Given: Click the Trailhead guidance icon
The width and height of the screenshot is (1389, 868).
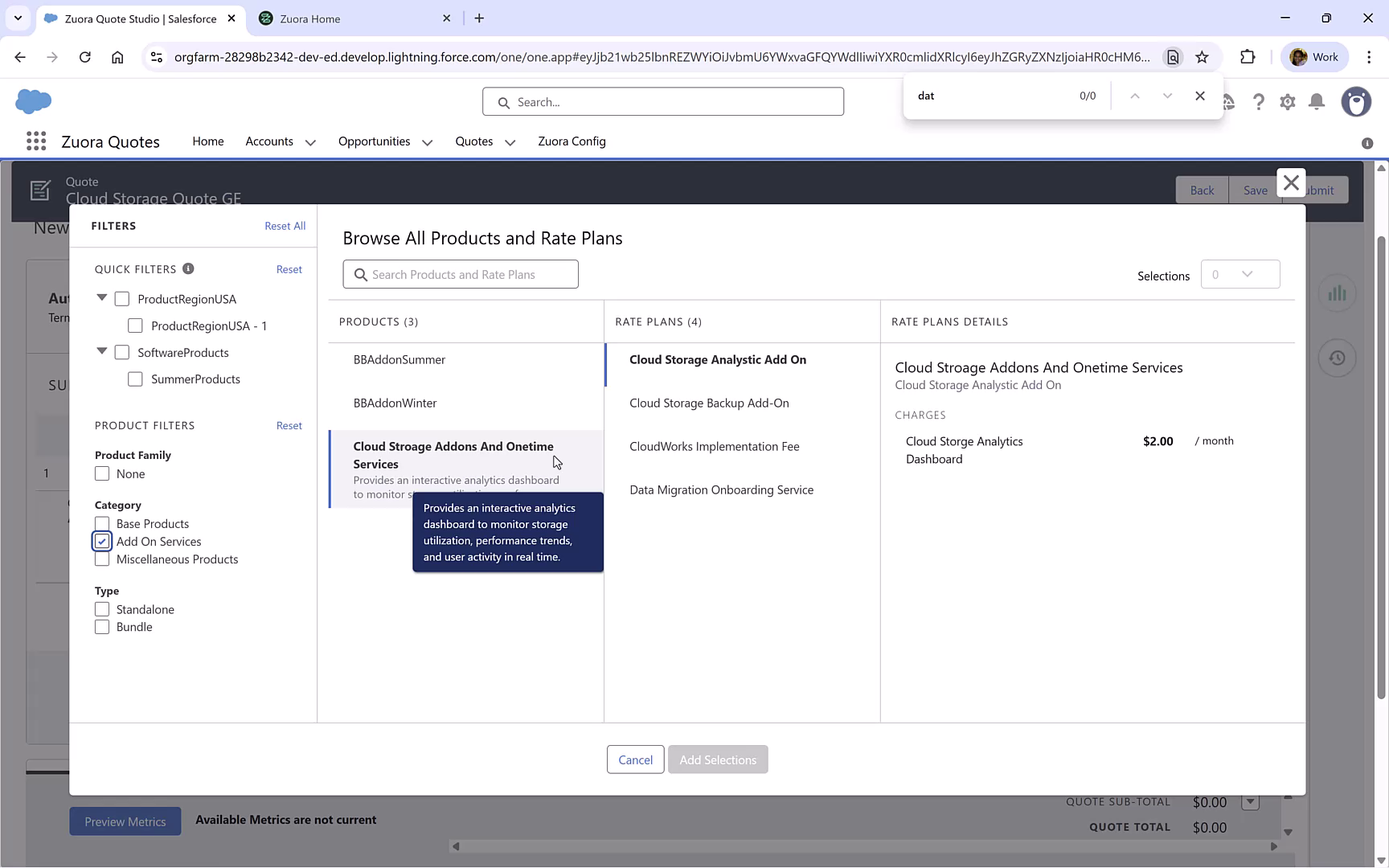Looking at the screenshot, I should pyautogui.click(x=1228, y=102).
